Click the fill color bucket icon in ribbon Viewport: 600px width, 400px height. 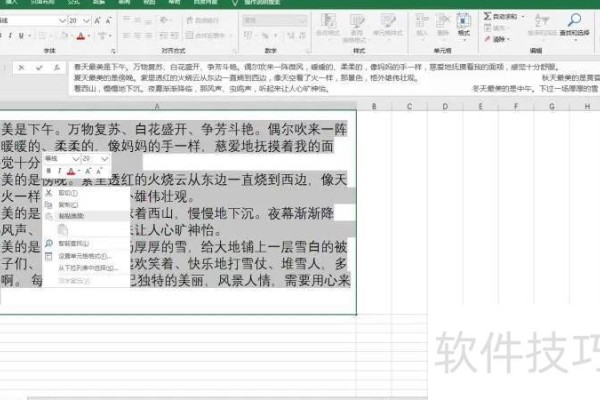[64, 36]
